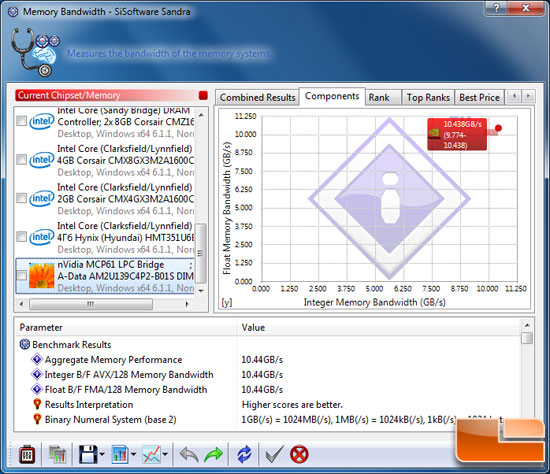
Task: Click the Current Chipset/Memory red header
Action: click(112, 95)
